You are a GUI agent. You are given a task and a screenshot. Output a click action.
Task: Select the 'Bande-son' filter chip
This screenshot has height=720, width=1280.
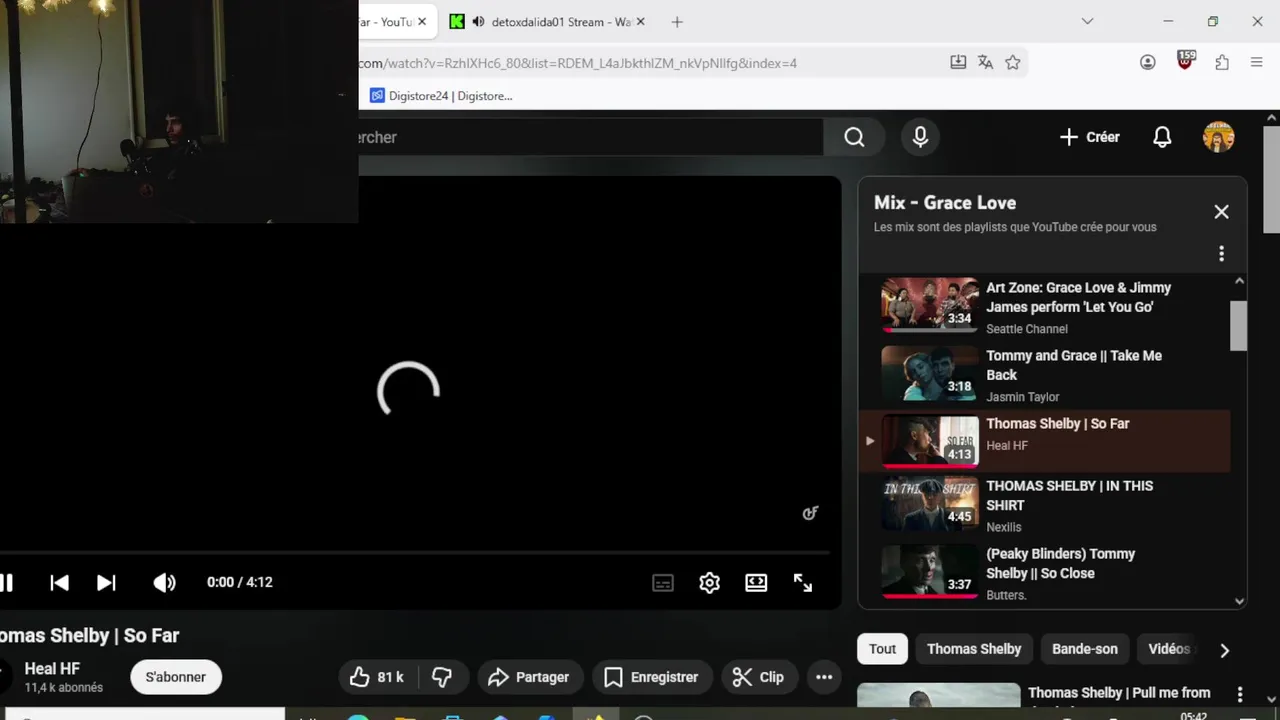(x=1084, y=649)
